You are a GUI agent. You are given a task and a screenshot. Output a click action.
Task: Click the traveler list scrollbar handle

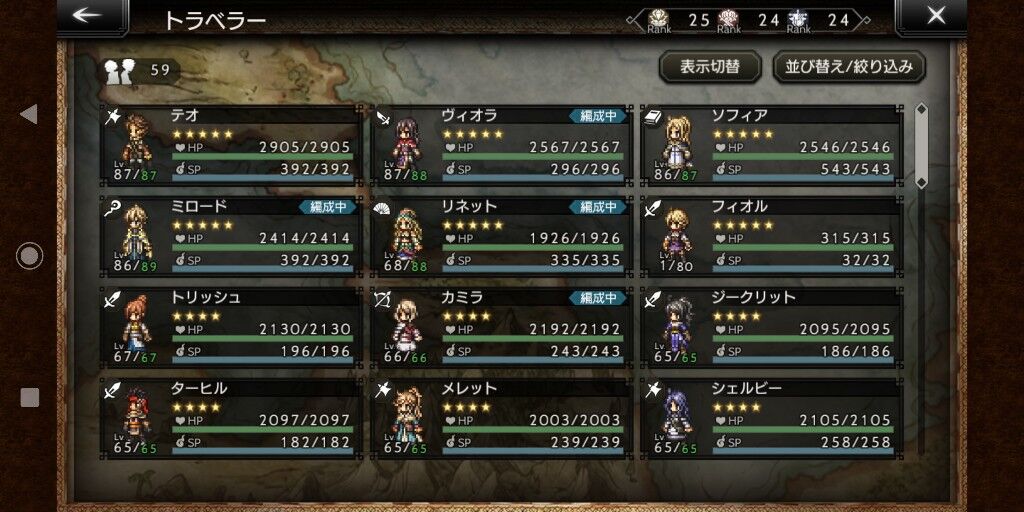[921, 146]
